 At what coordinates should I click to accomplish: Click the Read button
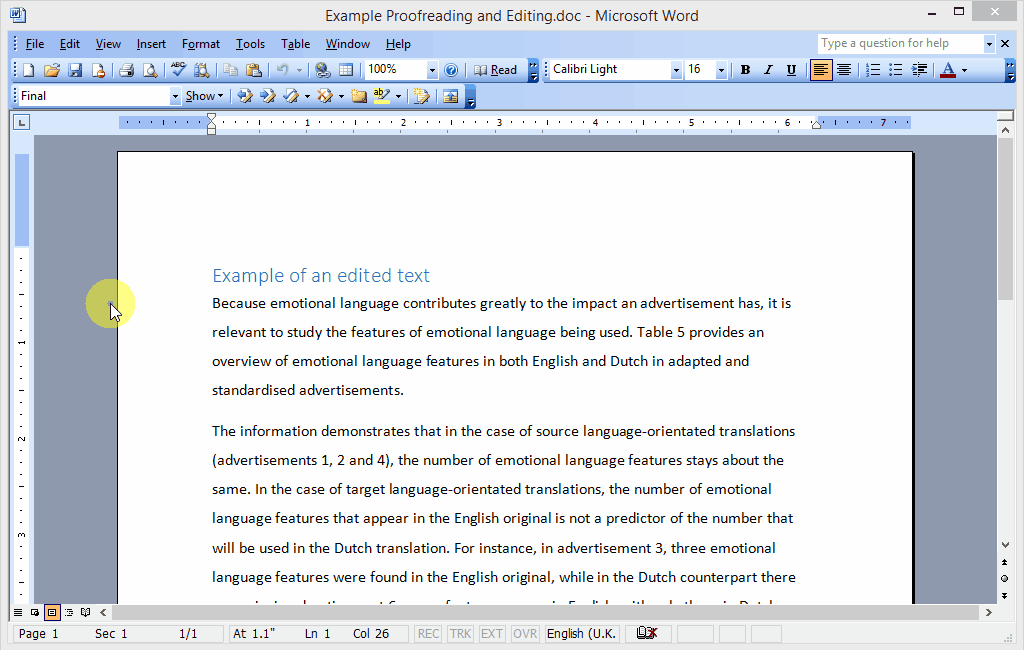(496, 70)
